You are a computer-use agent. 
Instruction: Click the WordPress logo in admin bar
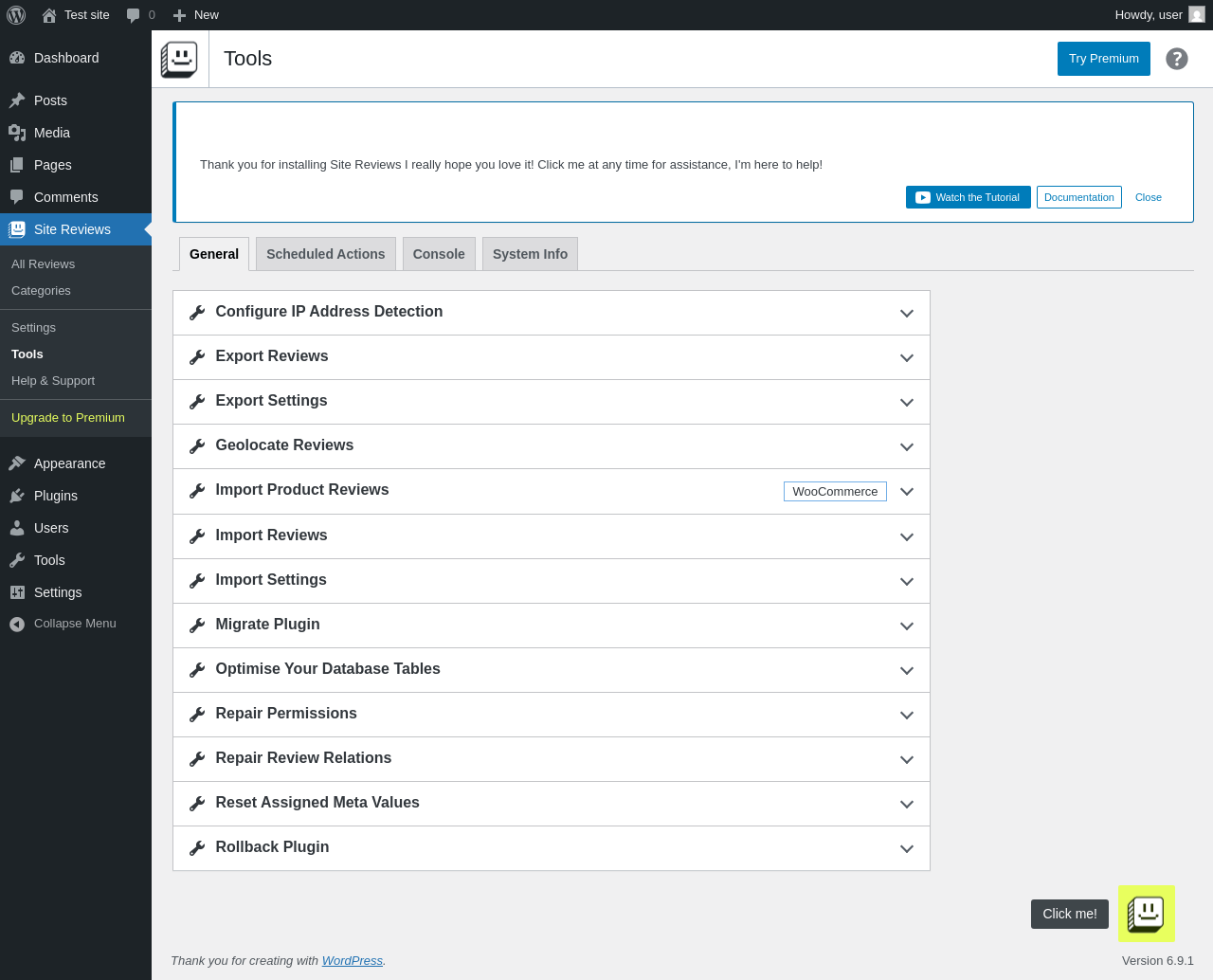pyautogui.click(x=16, y=15)
